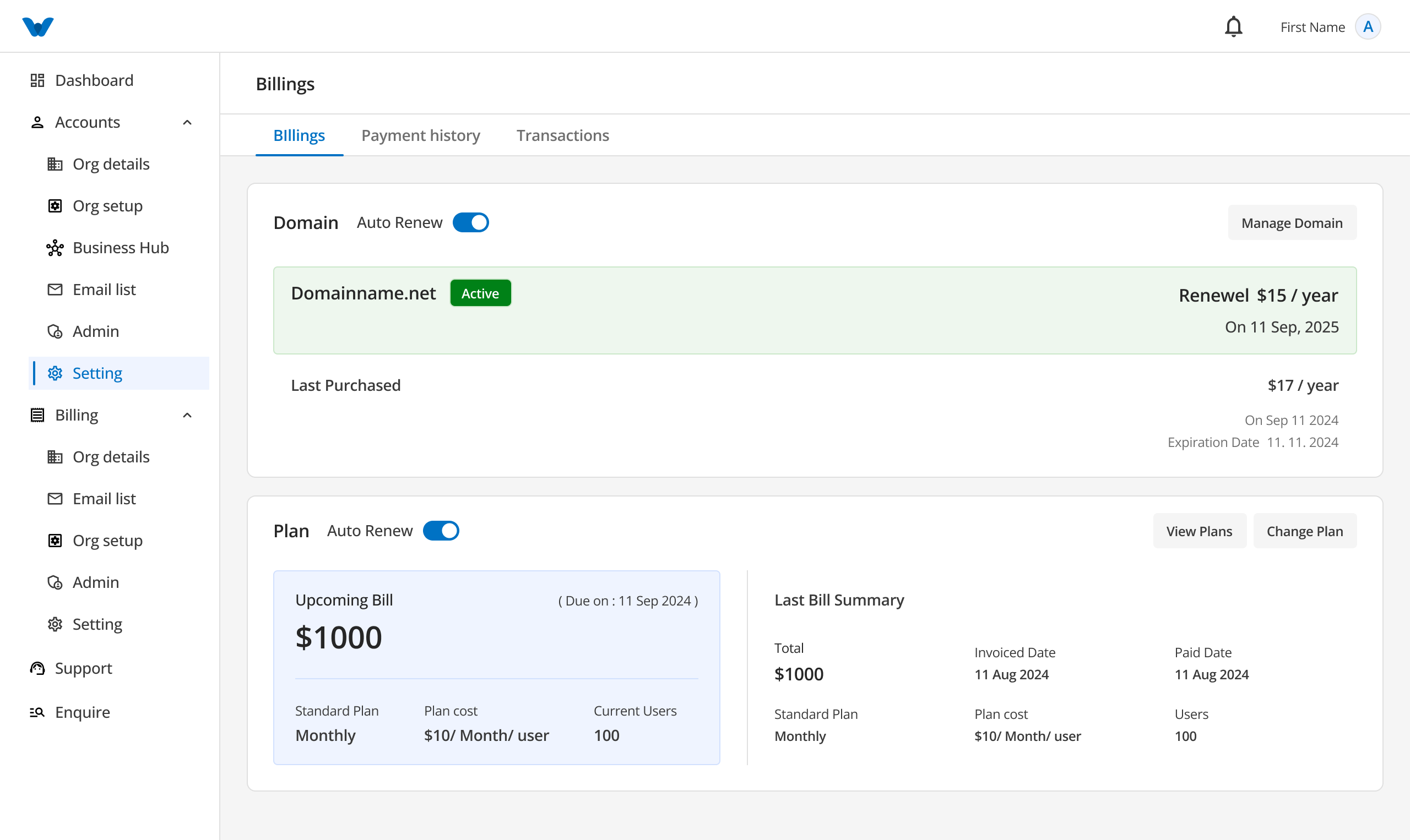Viewport: 1410px width, 840px height.
Task: Click Domainname.net domain name
Action: [364, 293]
